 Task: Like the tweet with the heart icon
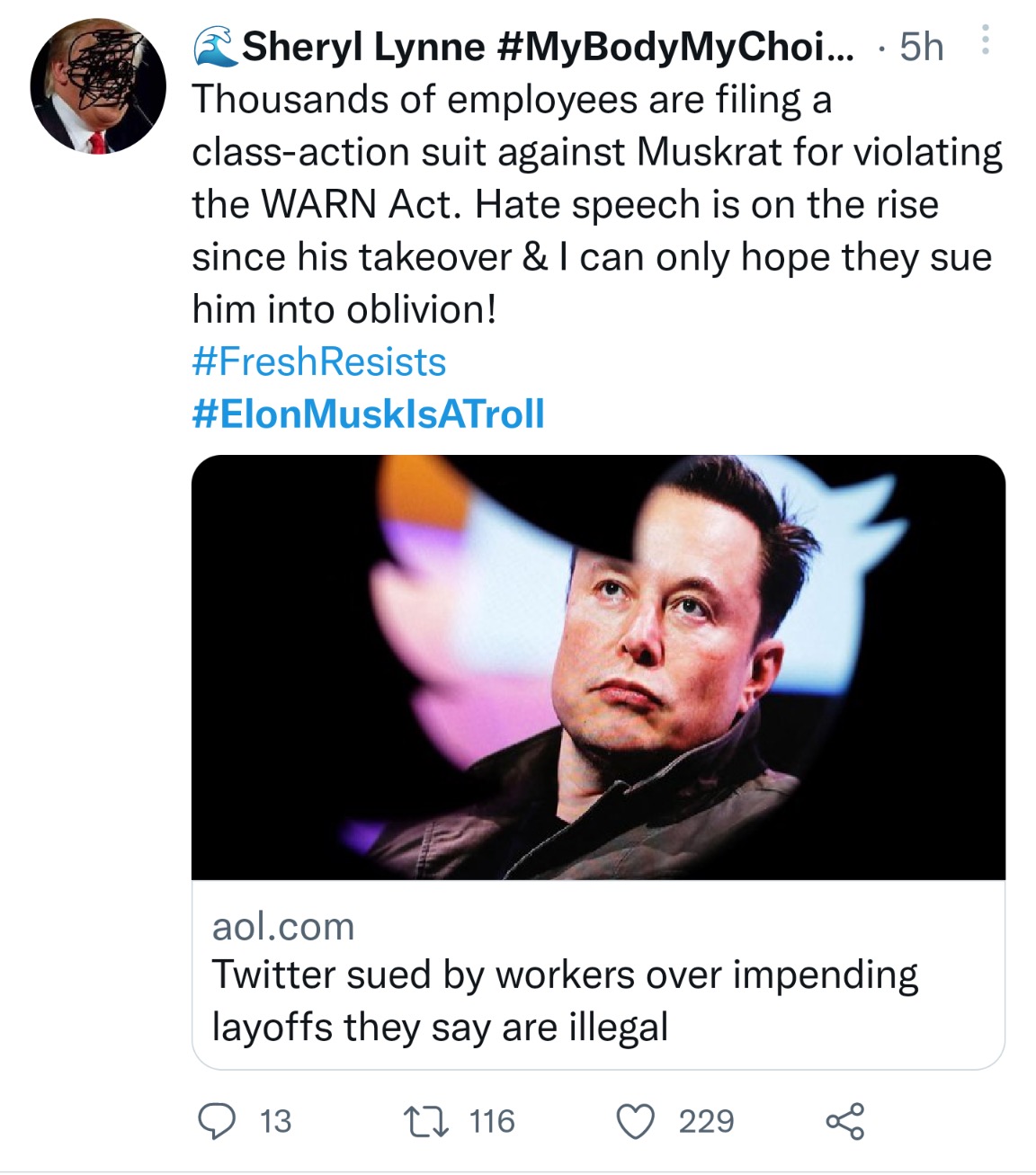636,1121
